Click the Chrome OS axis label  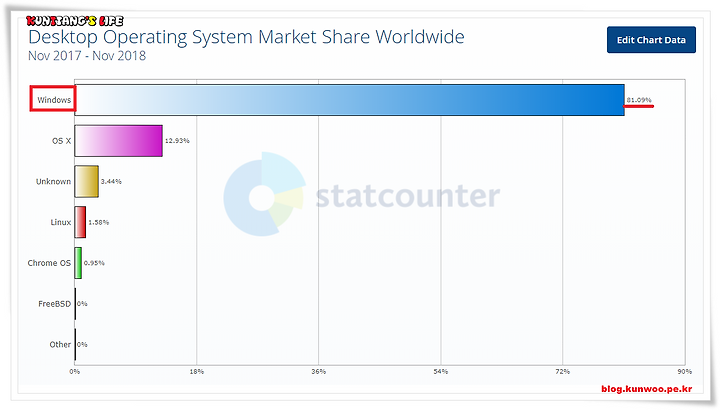49,263
